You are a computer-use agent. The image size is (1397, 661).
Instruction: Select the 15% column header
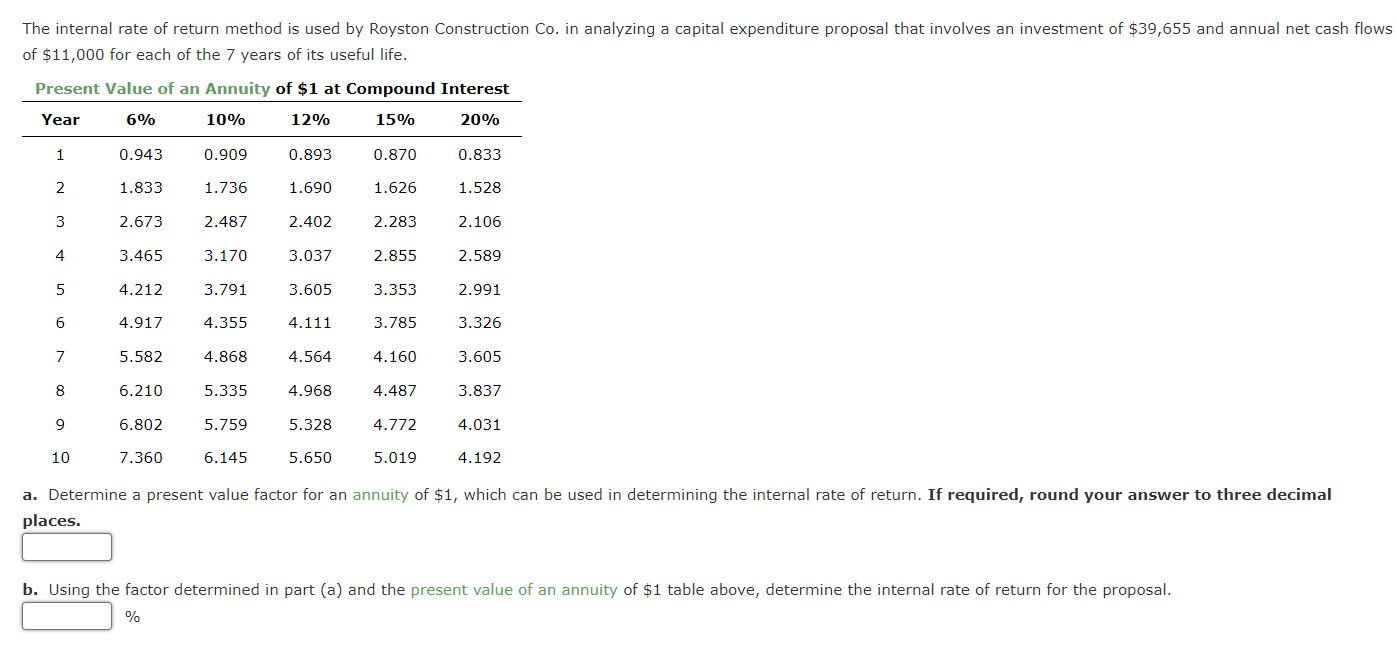click(x=394, y=120)
